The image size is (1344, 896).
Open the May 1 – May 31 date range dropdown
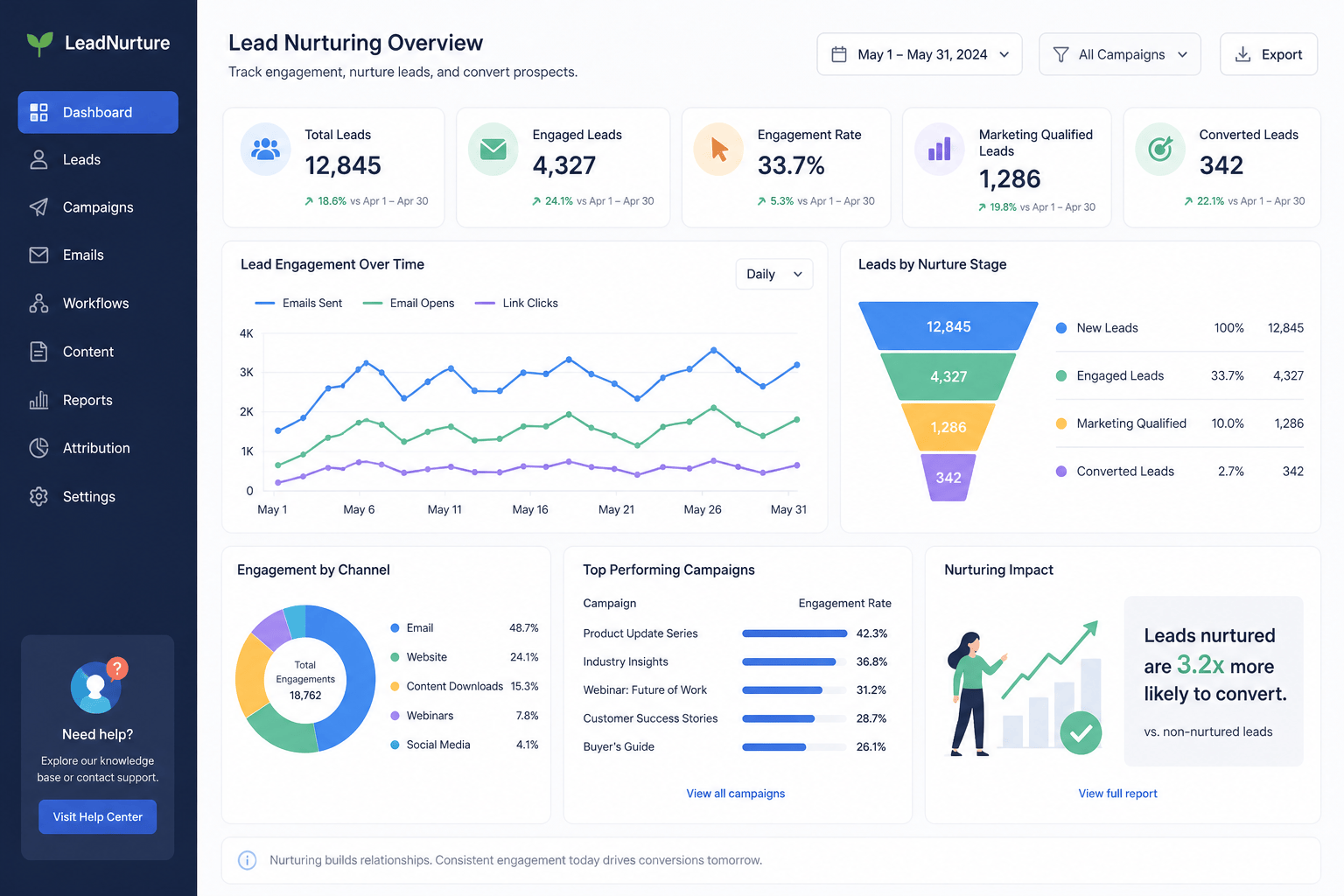[x=920, y=54]
